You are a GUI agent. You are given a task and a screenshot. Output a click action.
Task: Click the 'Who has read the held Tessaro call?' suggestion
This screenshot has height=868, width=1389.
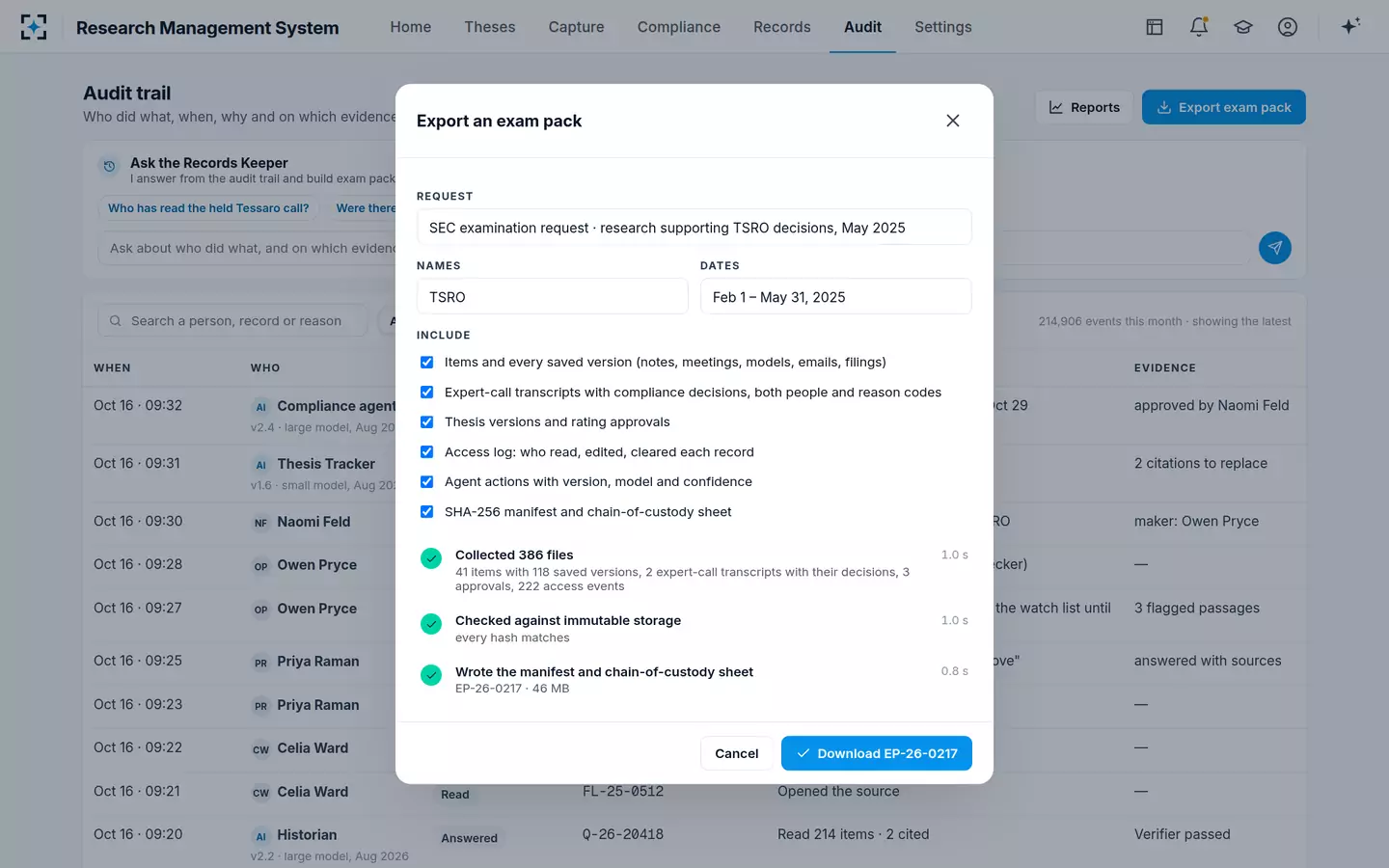pyautogui.click(x=208, y=208)
